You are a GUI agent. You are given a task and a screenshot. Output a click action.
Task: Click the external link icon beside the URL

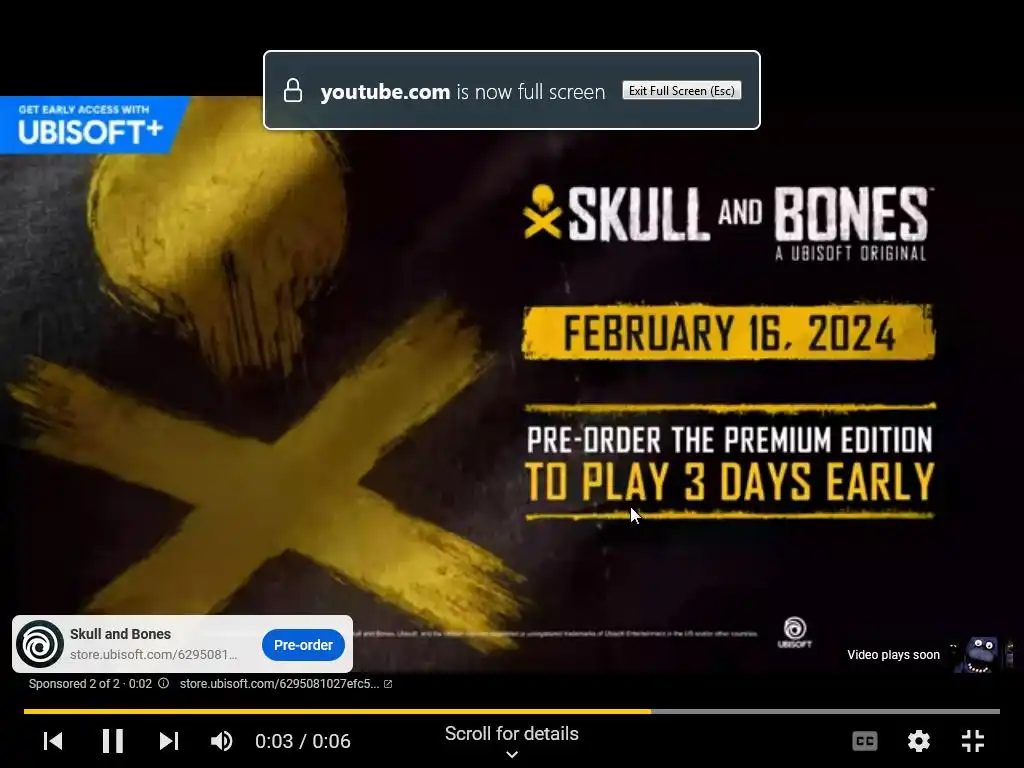point(388,684)
